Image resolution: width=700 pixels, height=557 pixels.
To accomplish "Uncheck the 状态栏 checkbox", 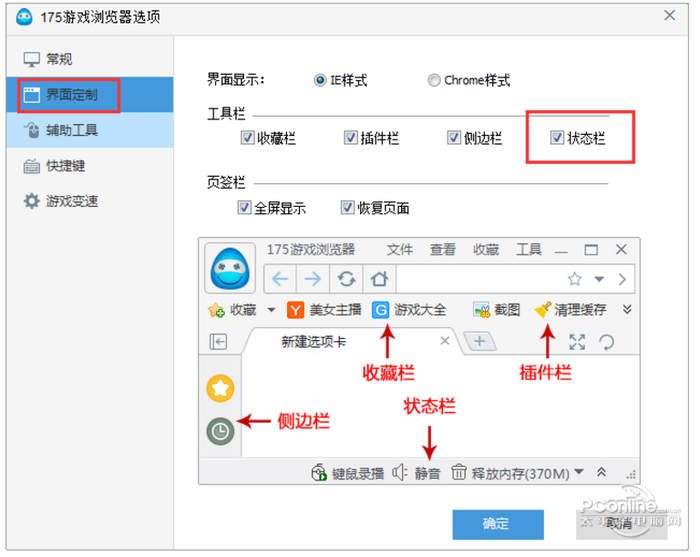I will (557, 137).
